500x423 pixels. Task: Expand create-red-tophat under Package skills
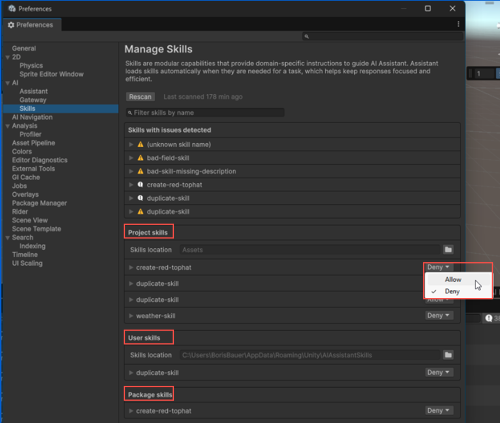pyautogui.click(x=131, y=411)
